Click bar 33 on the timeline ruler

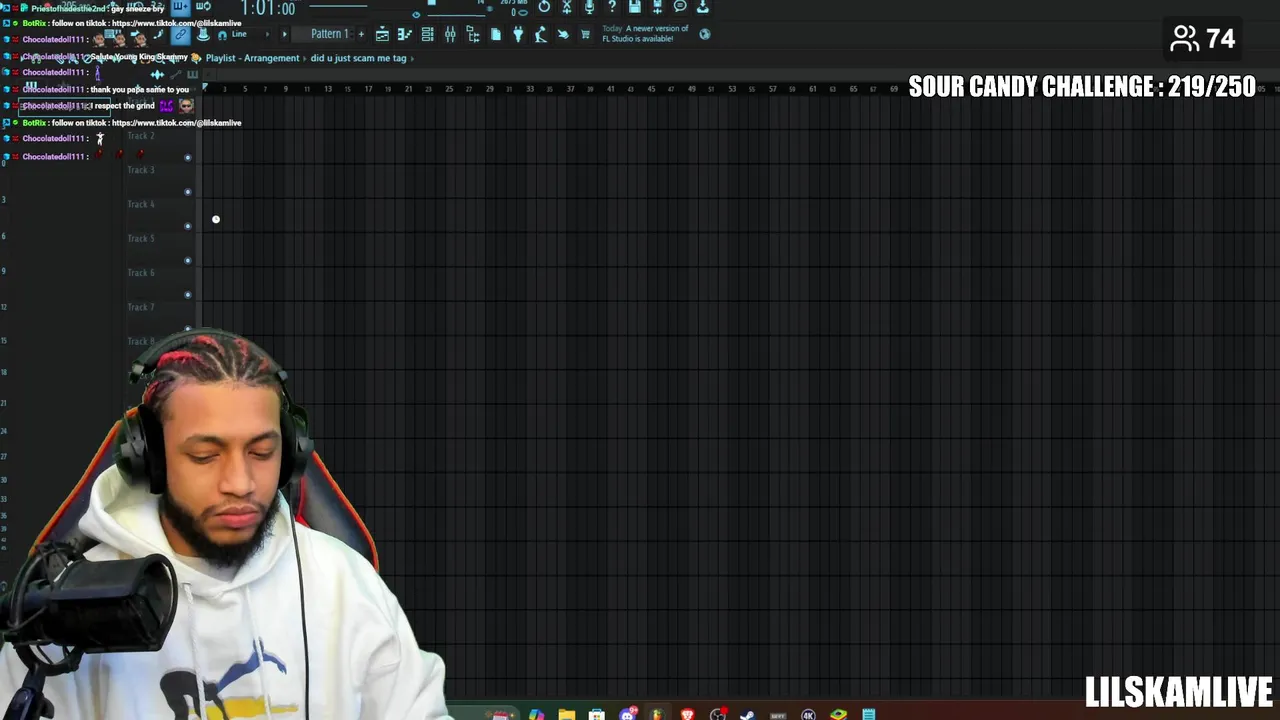[530, 89]
